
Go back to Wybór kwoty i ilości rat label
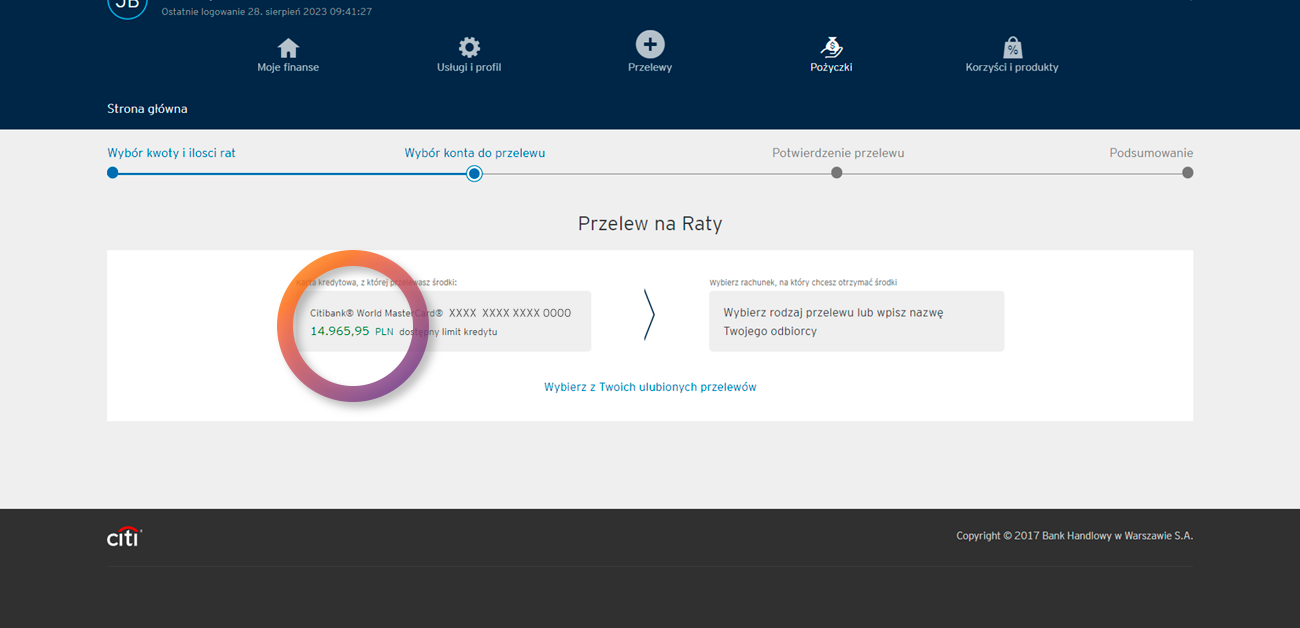point(171,153)
